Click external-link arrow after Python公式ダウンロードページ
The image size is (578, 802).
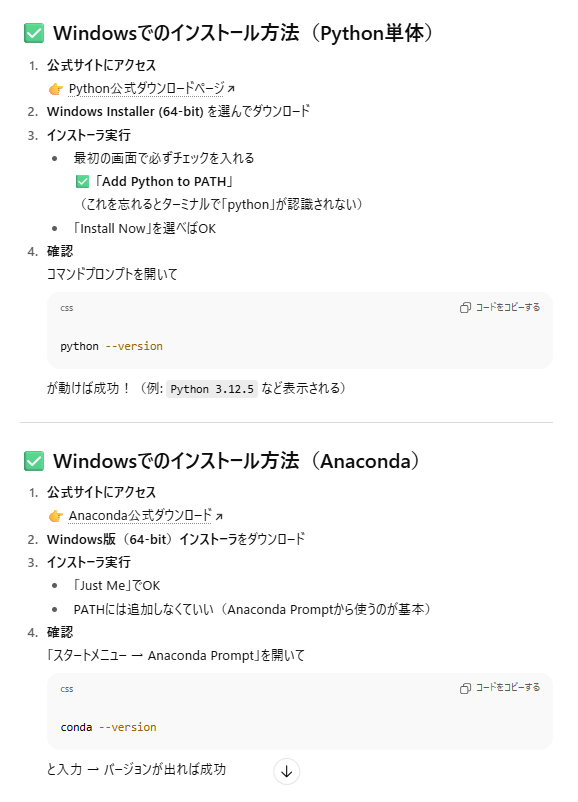(231, 89)
